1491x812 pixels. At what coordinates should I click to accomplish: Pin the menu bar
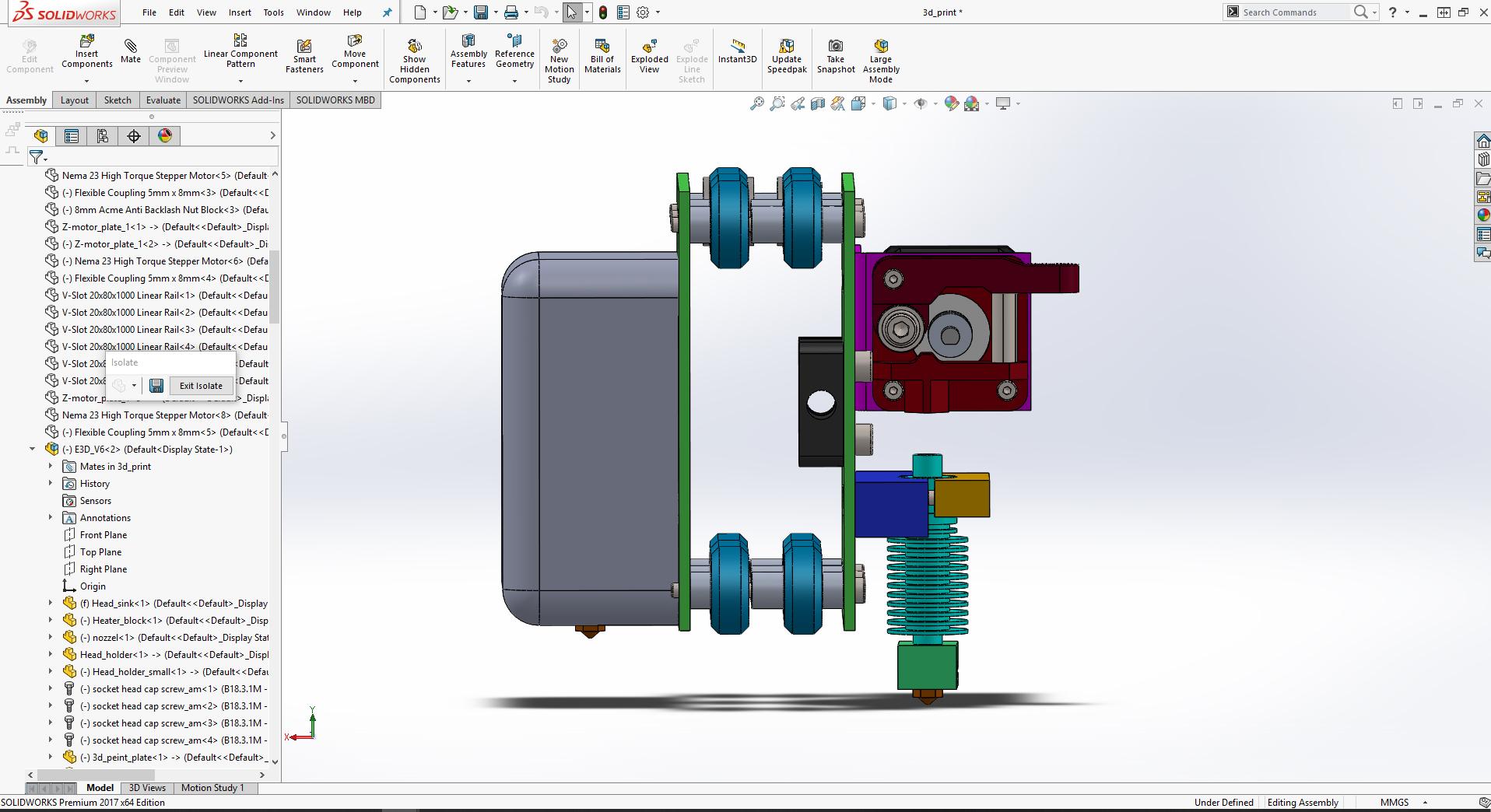click(387, 12)
